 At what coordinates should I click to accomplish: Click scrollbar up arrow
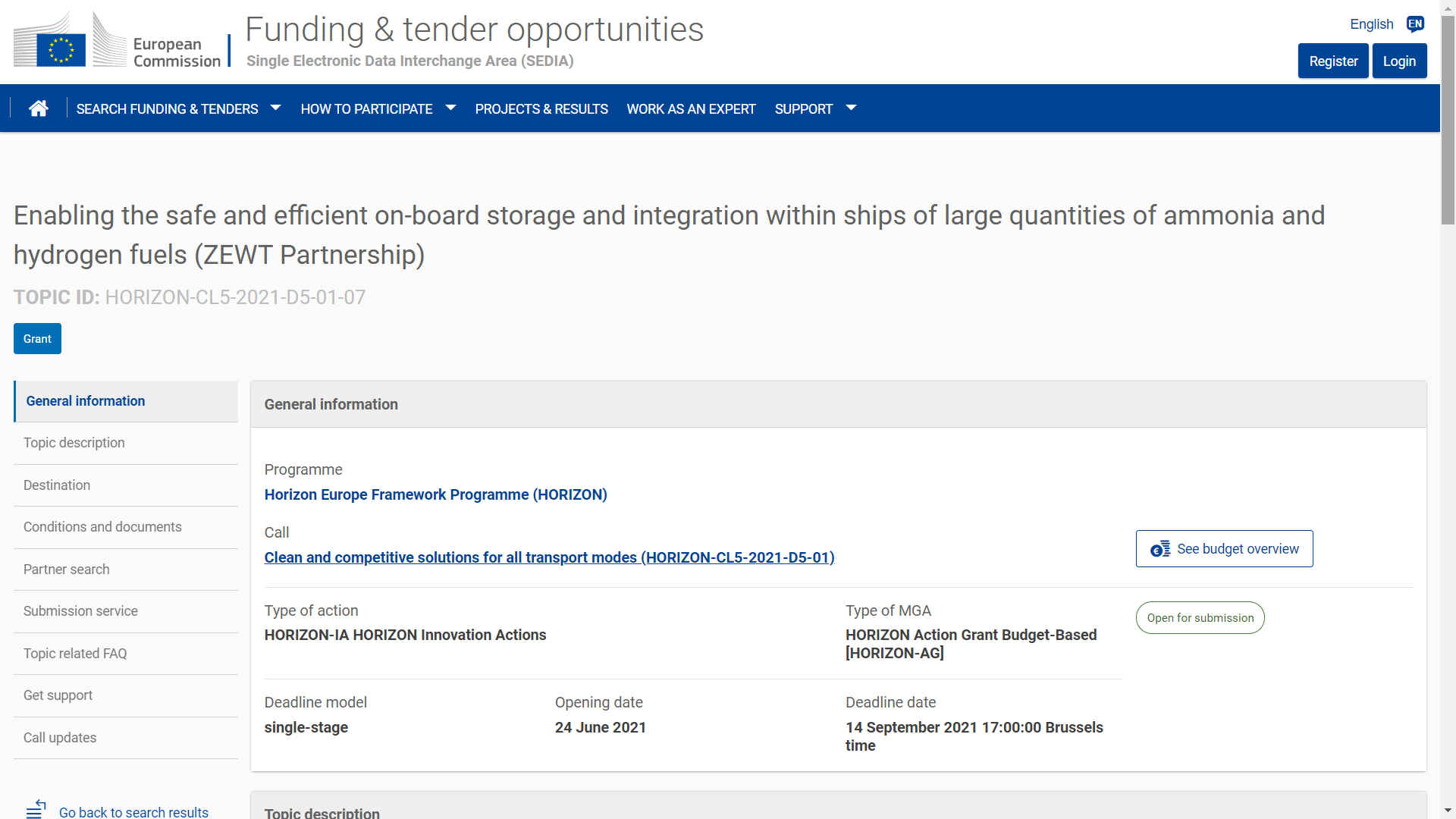point(1448,7)
